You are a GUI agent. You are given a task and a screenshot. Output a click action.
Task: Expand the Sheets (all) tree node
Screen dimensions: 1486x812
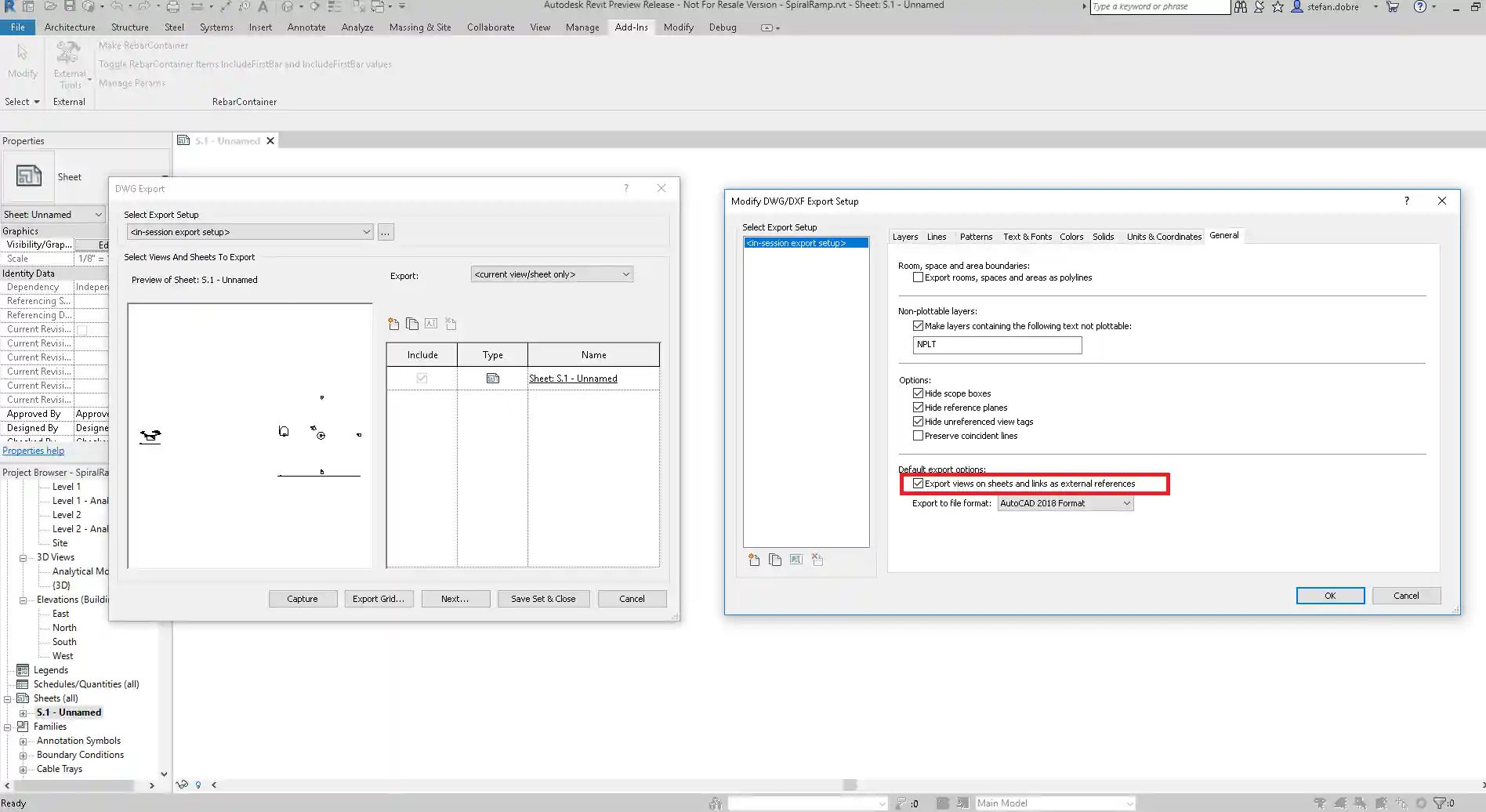(x=6, y=698)
